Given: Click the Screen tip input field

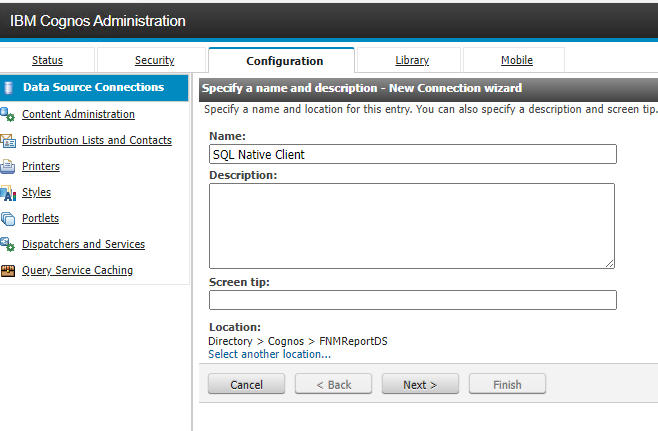Looking at the screenshot, I should point(413,300).
